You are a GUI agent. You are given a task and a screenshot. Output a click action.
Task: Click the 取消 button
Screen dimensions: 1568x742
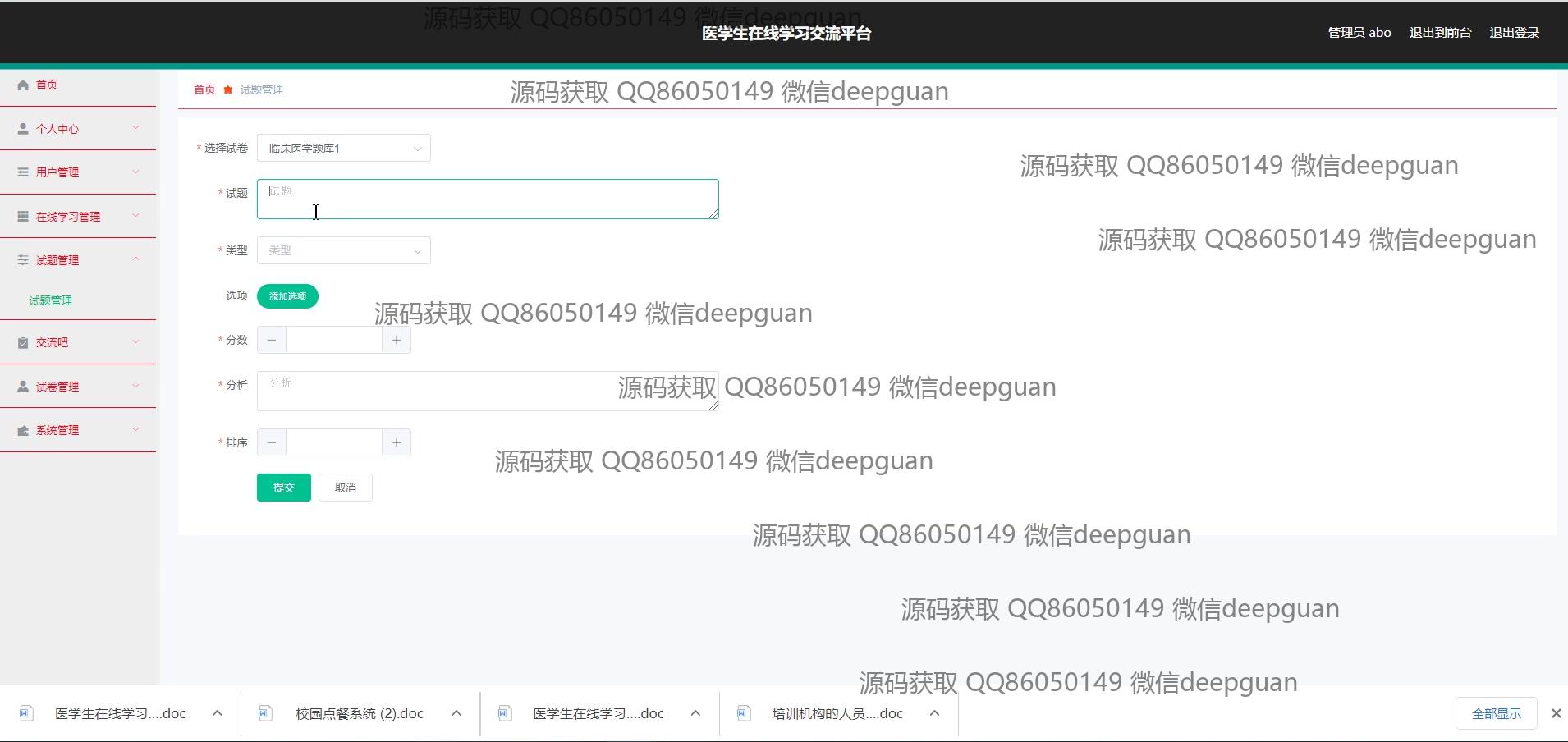point(346,488)
